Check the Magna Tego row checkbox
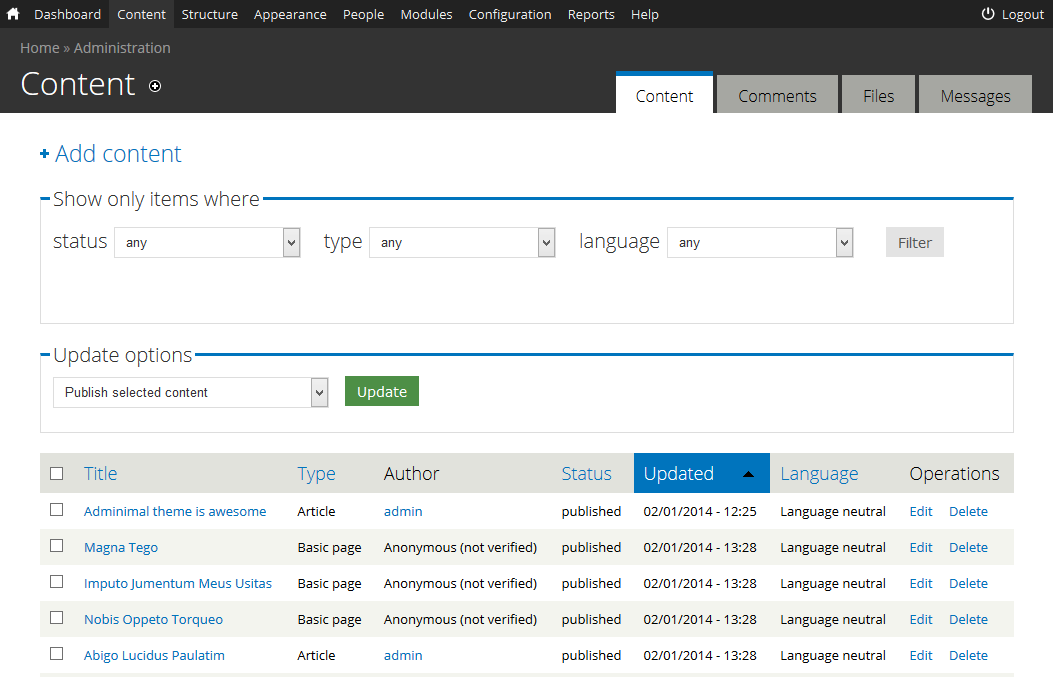The image size is (1053, 678). 57,546
